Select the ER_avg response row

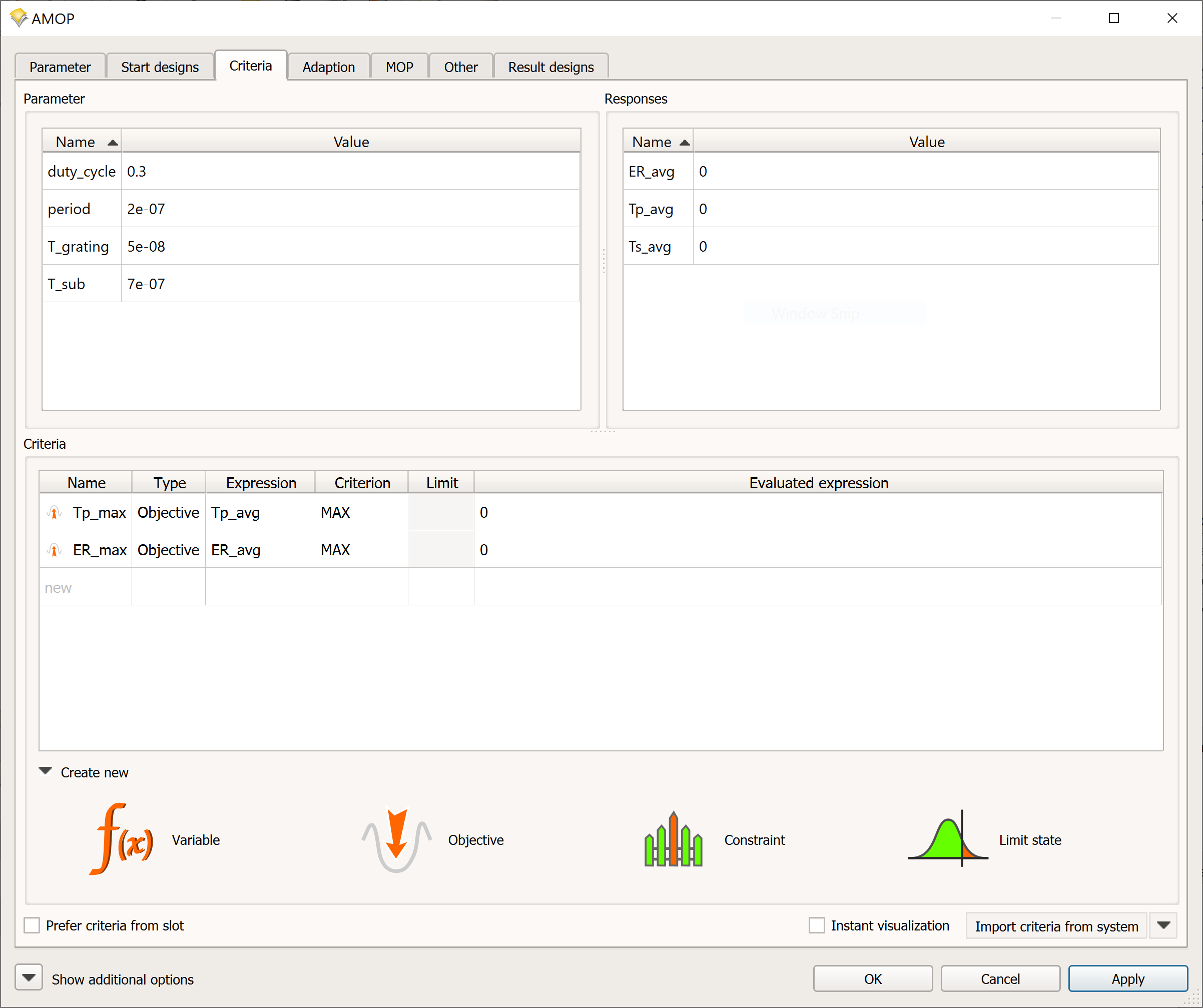[x=891, y=171]
